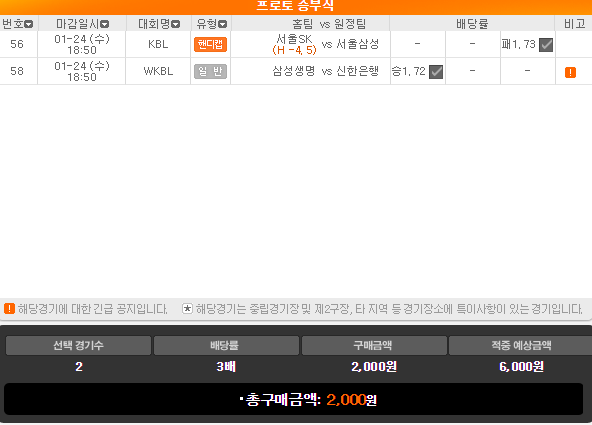The height and width of the screenshot is (425, 592).
Task: Open urgent notice icon for game 58
Action: coord(570,72)
